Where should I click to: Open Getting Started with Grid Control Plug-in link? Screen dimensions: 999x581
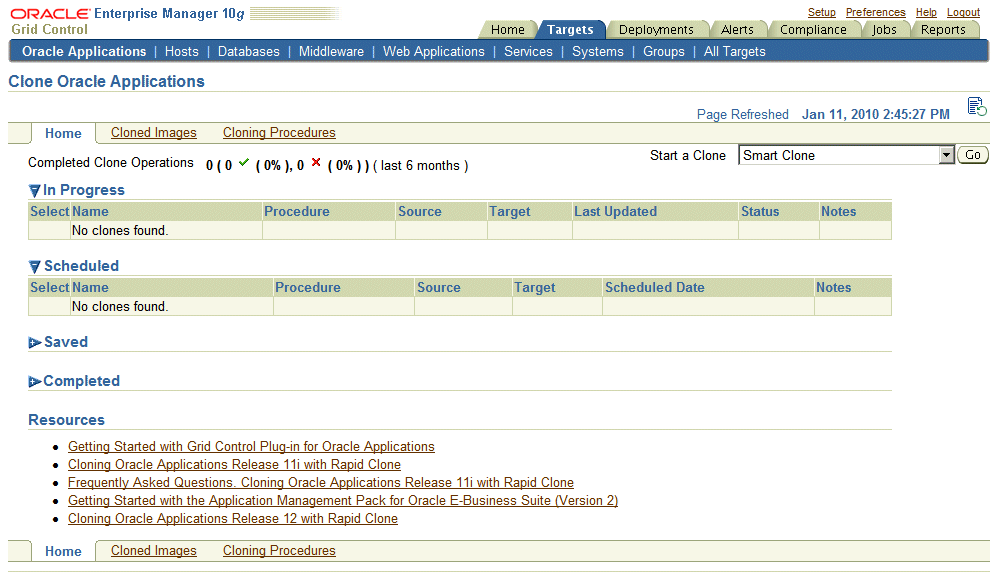tap(251, 447)
